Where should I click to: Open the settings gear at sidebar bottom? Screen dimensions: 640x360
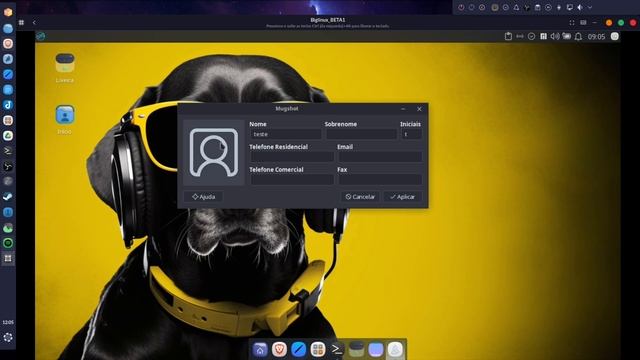(x=8, y=338)
